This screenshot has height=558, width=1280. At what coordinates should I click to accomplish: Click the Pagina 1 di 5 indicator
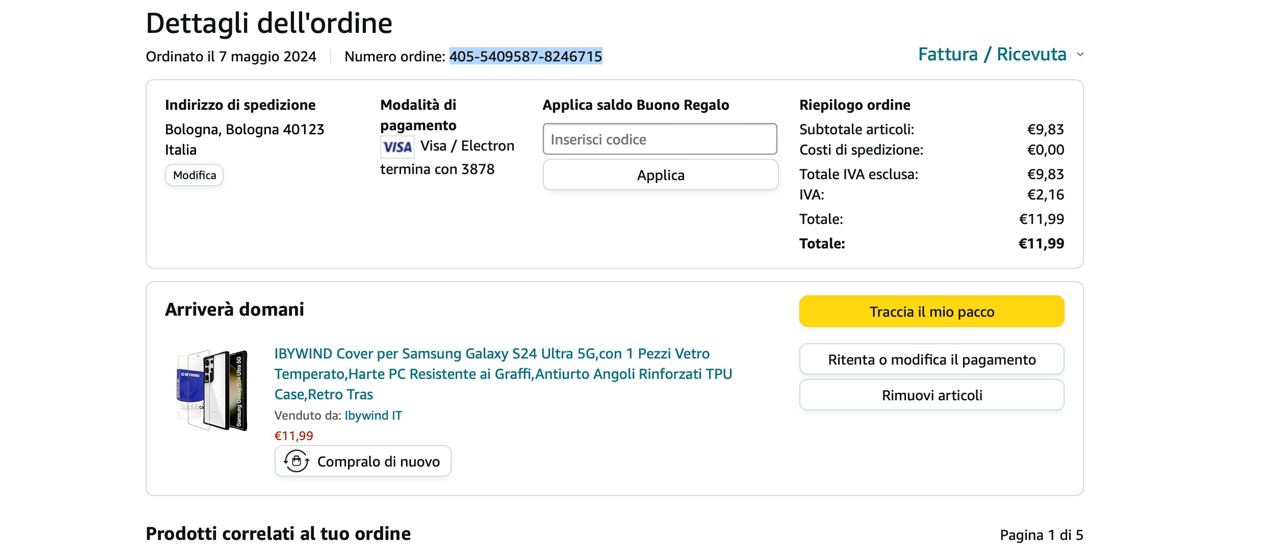pos(1041,535)
